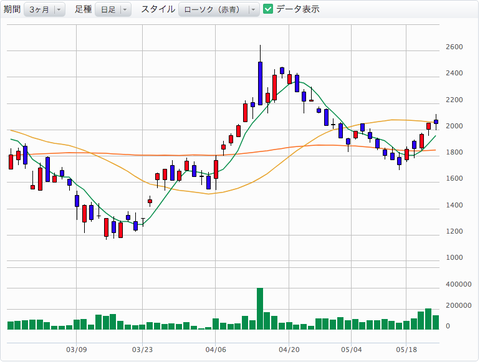Click the arrow on the 日足 selector
The image size is (480, 362).
click(125, 10)
